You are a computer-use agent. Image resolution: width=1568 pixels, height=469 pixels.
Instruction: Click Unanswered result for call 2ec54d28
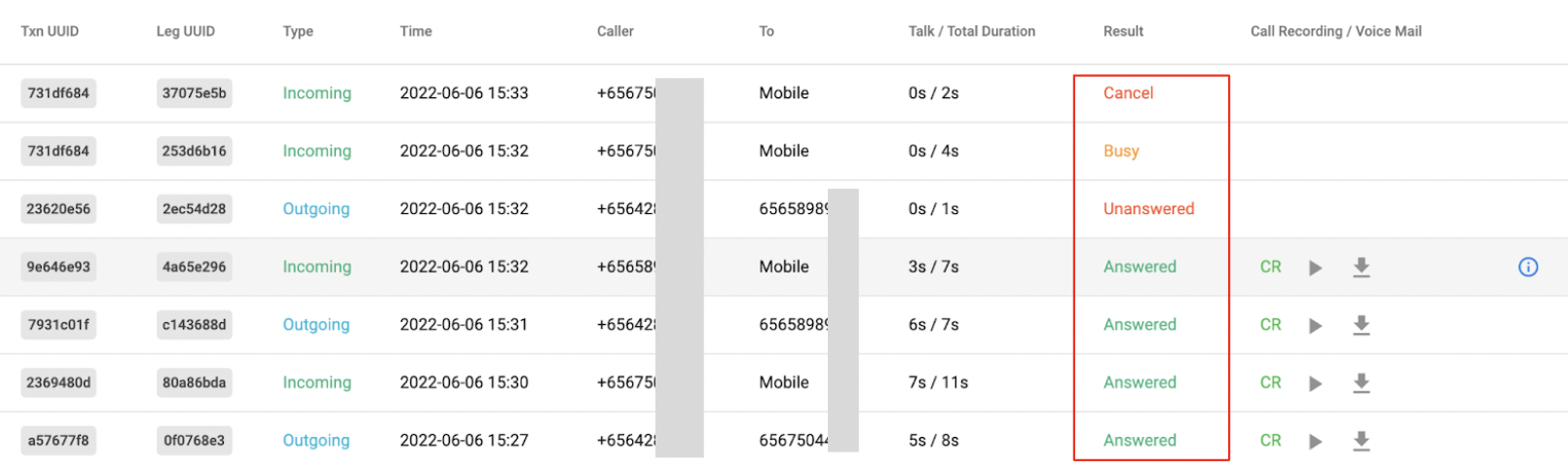pyautogui.click(x=1148, y=208)
